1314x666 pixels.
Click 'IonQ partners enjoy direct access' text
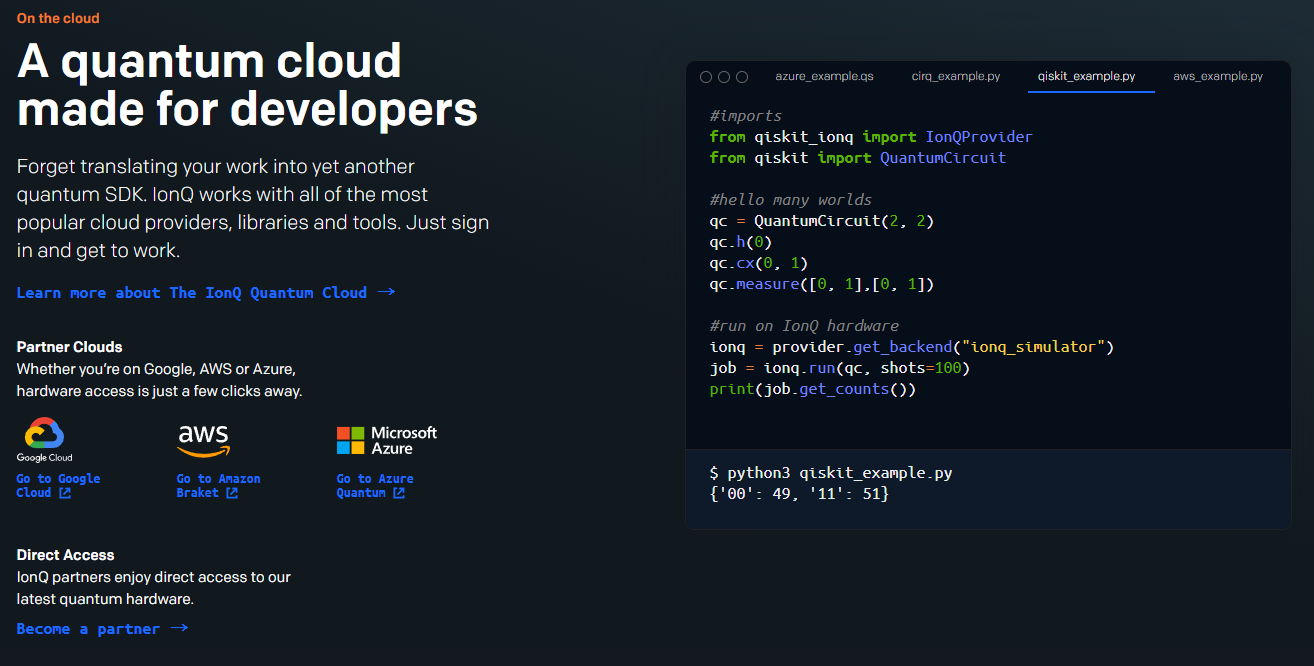(x=154, y=588)
